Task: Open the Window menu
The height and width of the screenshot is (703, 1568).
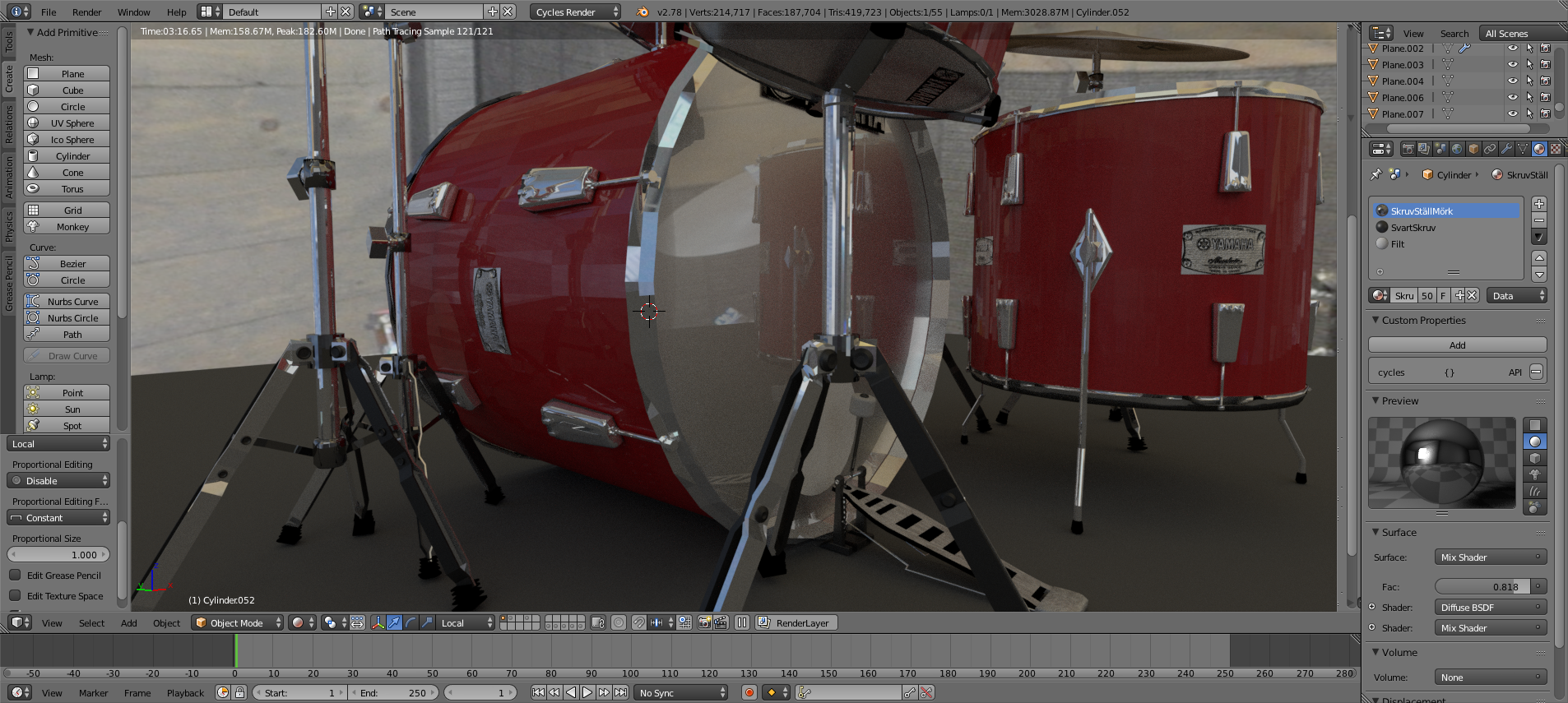Action: coord(133,12)
